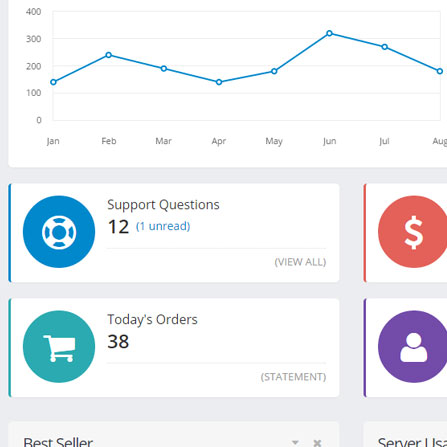Close the Best Seller panel
The image size is (447, 447).
click(x=317, y=443)
